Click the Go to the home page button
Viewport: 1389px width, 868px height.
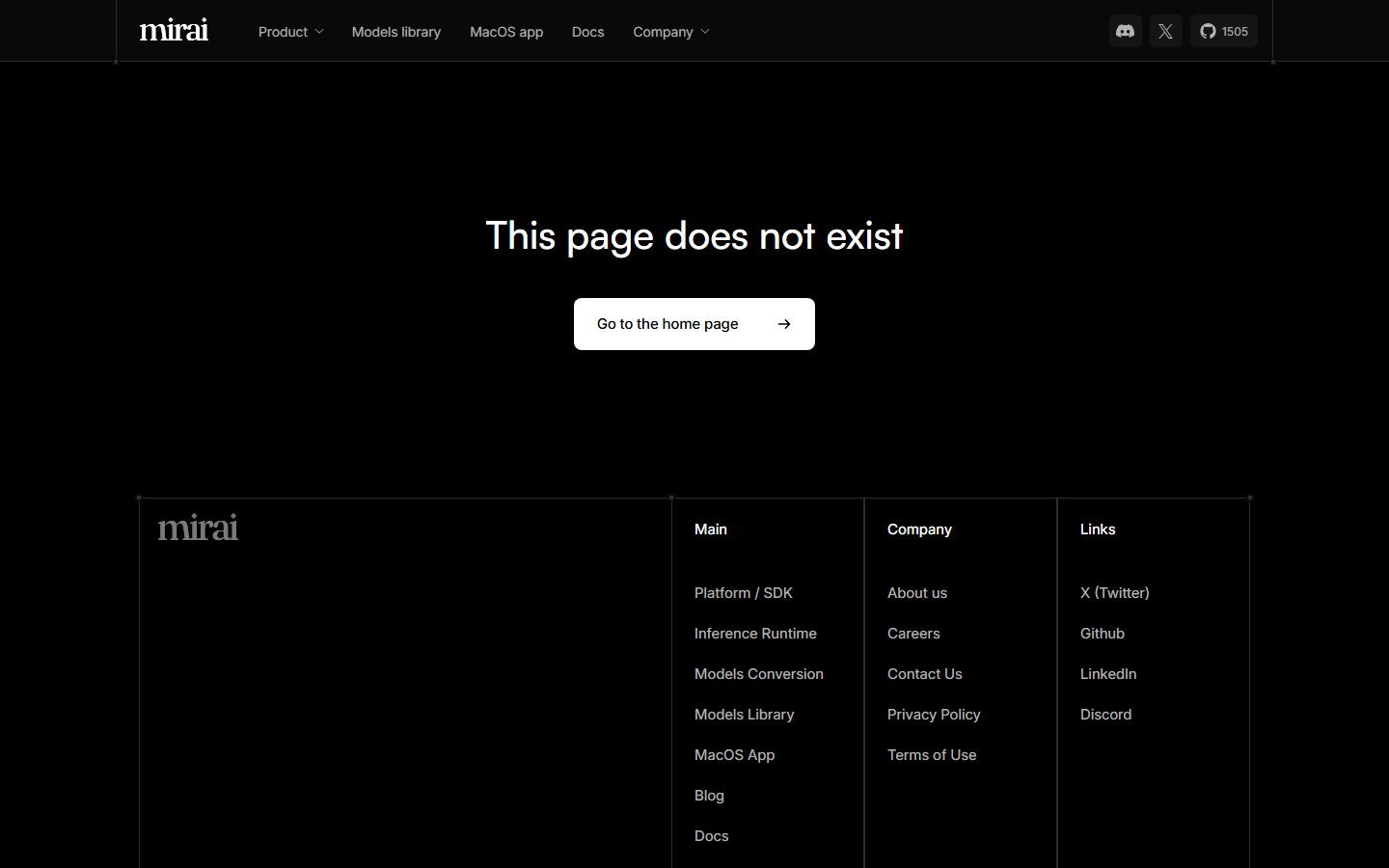(x=694, y=324)
